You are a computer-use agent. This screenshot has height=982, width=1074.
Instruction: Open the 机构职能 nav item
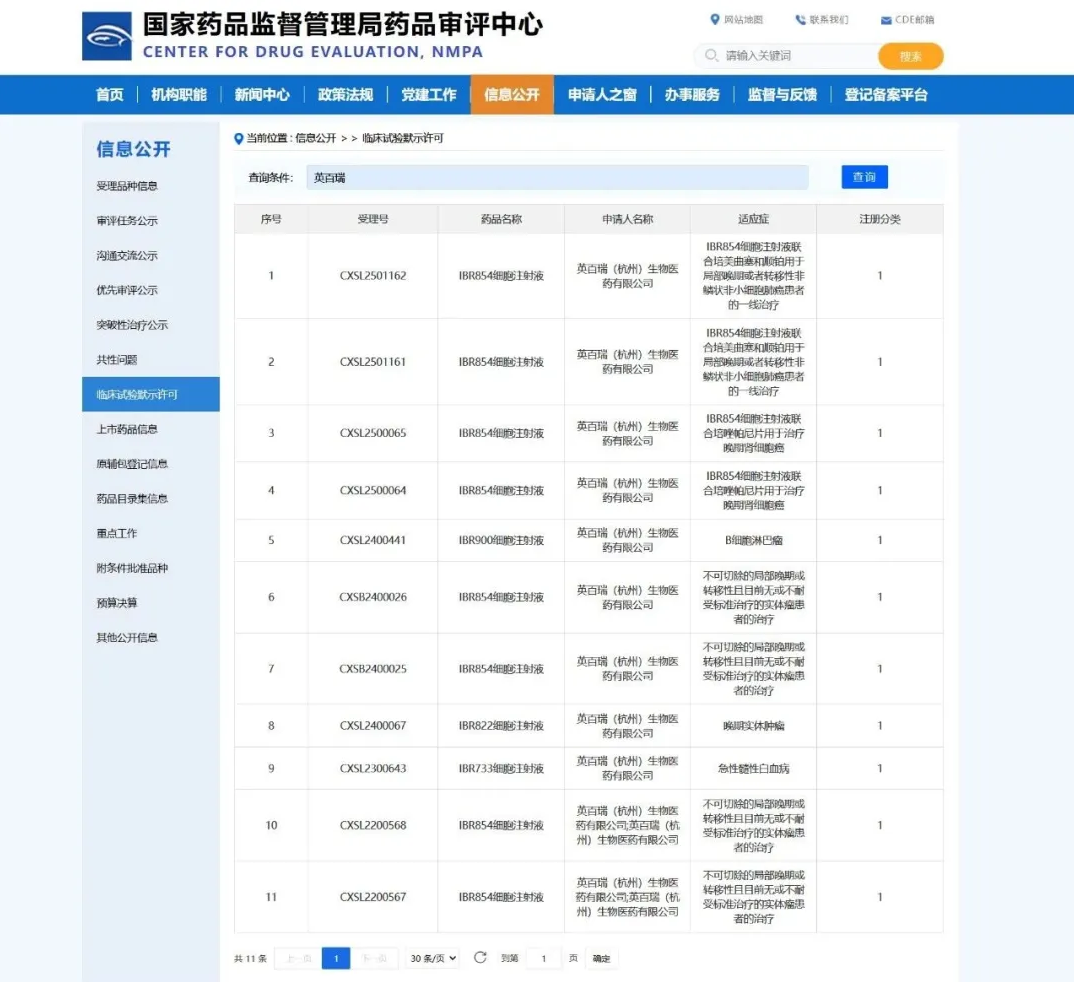tap(179, 95)
